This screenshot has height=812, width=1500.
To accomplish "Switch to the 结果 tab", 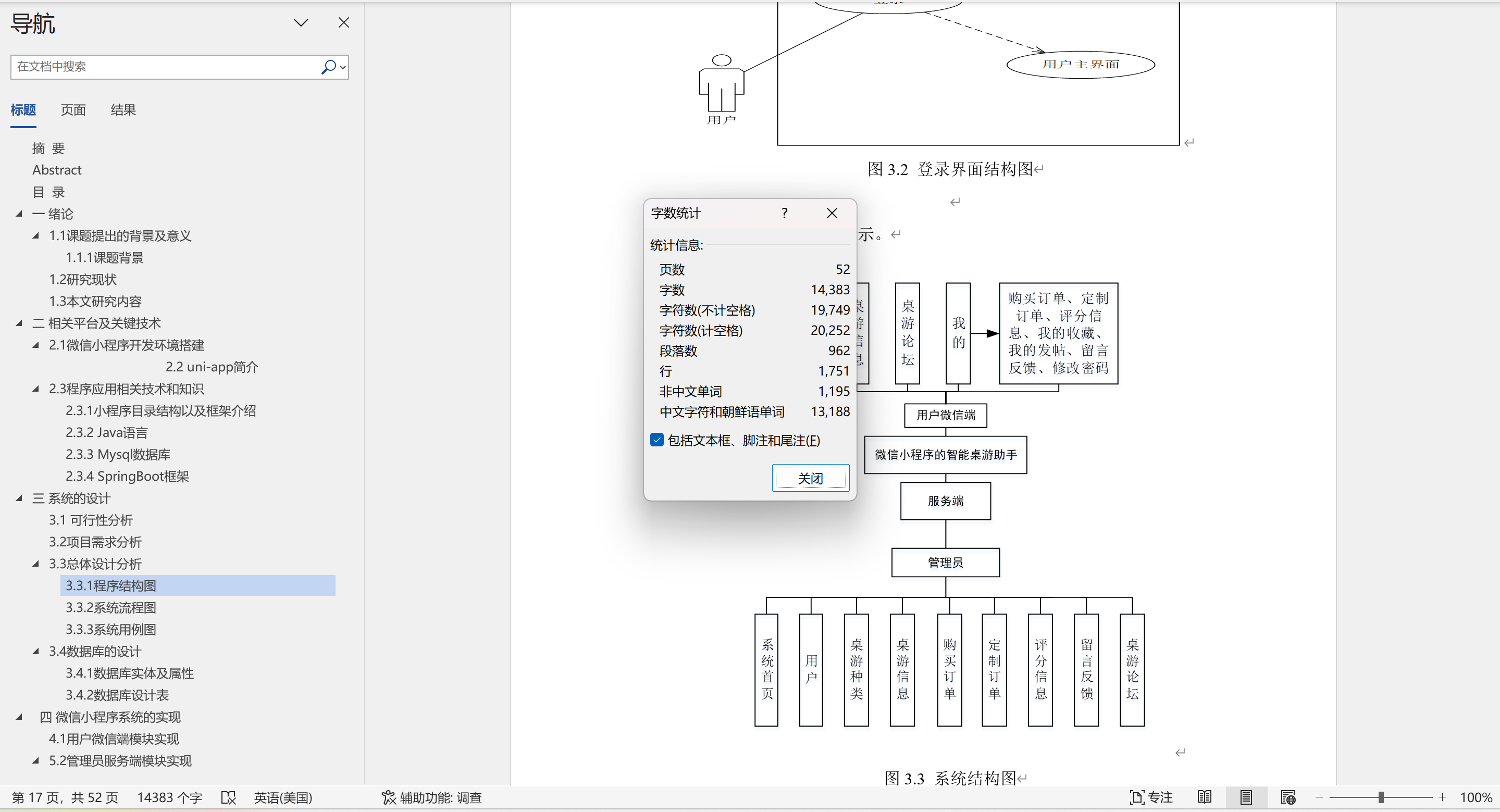I will point(123,110).
